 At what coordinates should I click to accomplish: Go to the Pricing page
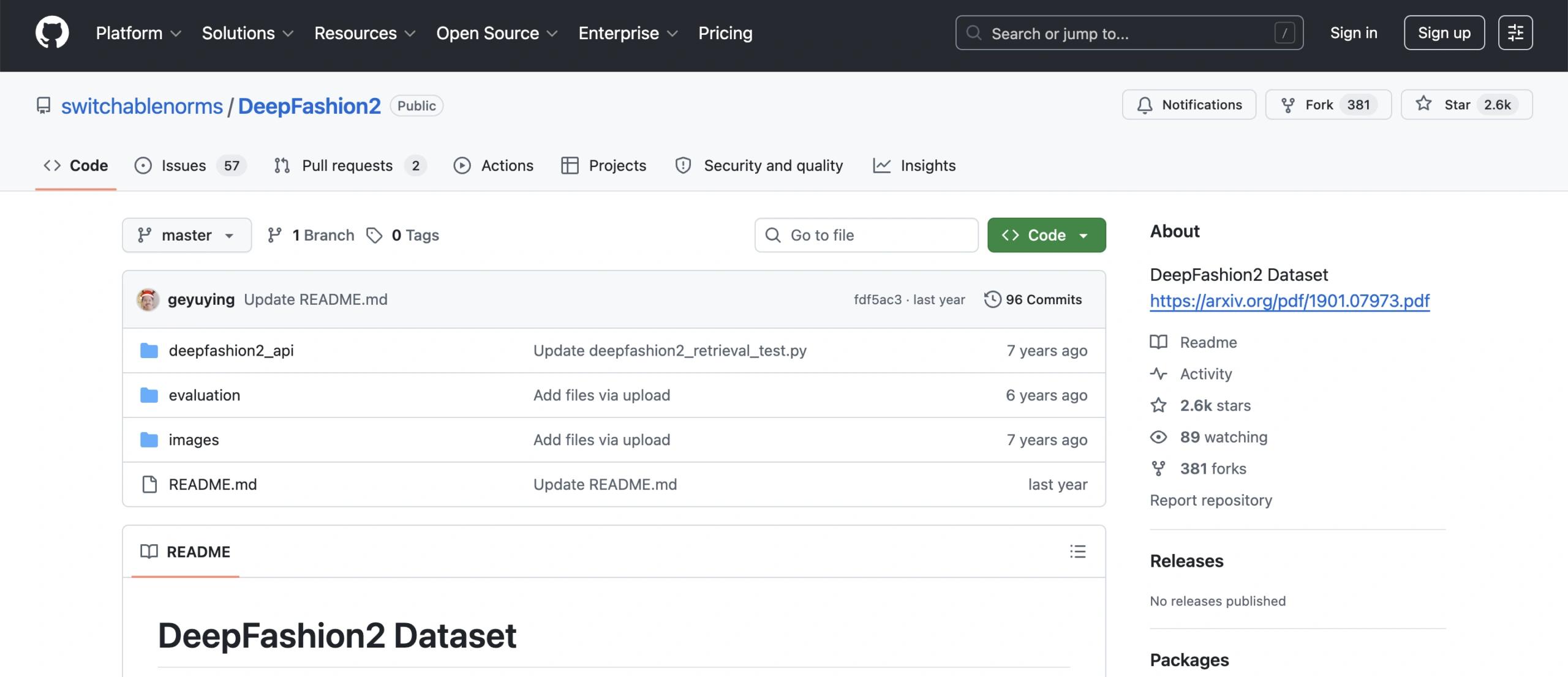[x=725, y=33]
